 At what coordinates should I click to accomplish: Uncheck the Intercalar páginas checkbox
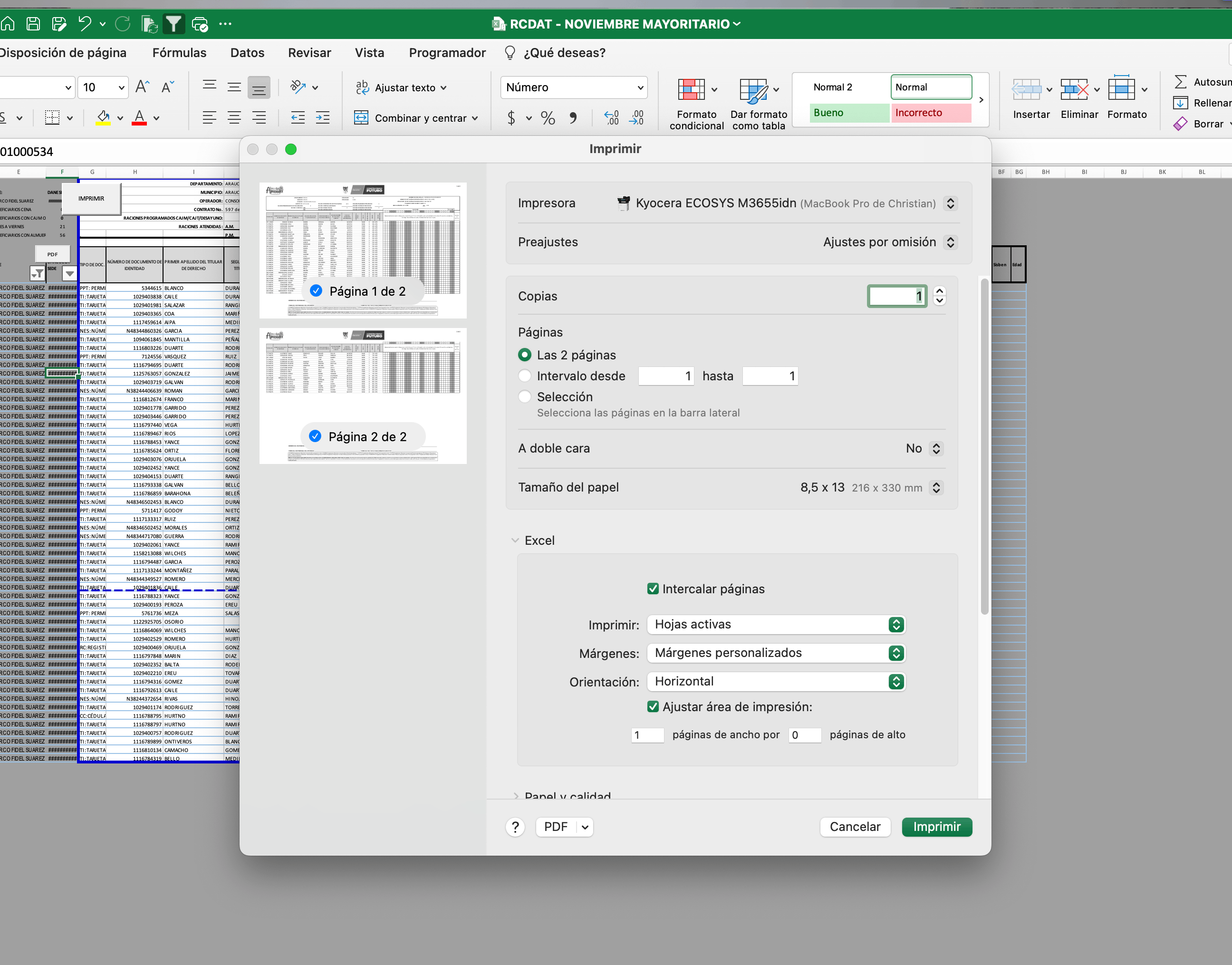point(653,589)
